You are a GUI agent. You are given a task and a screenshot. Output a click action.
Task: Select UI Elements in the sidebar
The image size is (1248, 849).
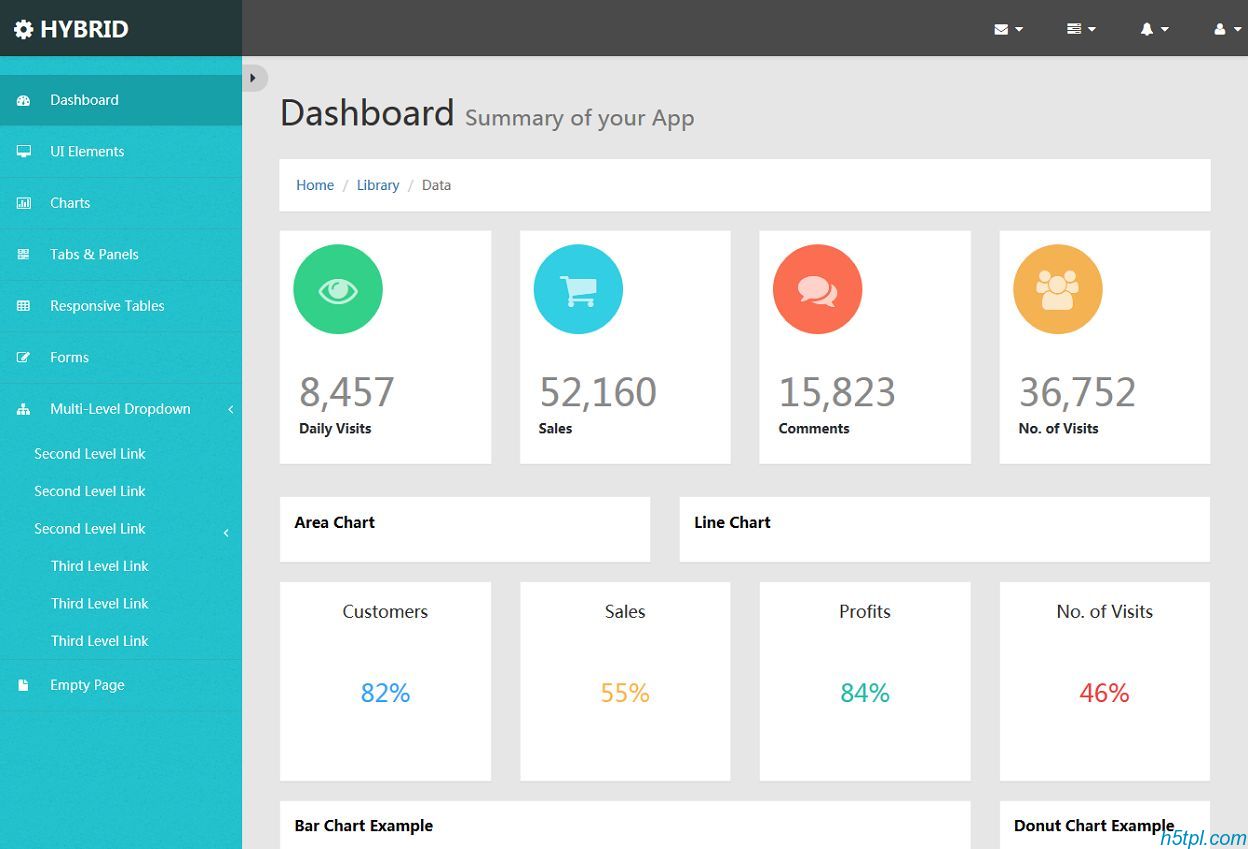[x=87, y=151]
